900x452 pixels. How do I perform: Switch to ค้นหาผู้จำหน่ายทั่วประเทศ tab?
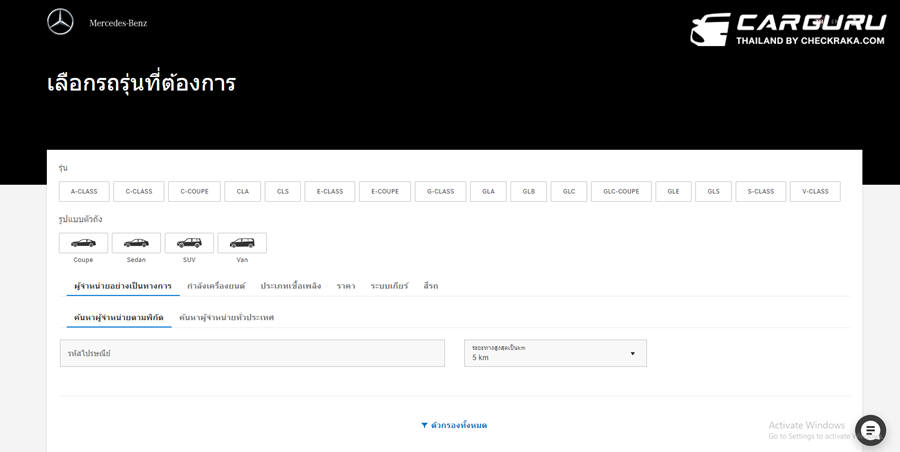pos(226,318)
